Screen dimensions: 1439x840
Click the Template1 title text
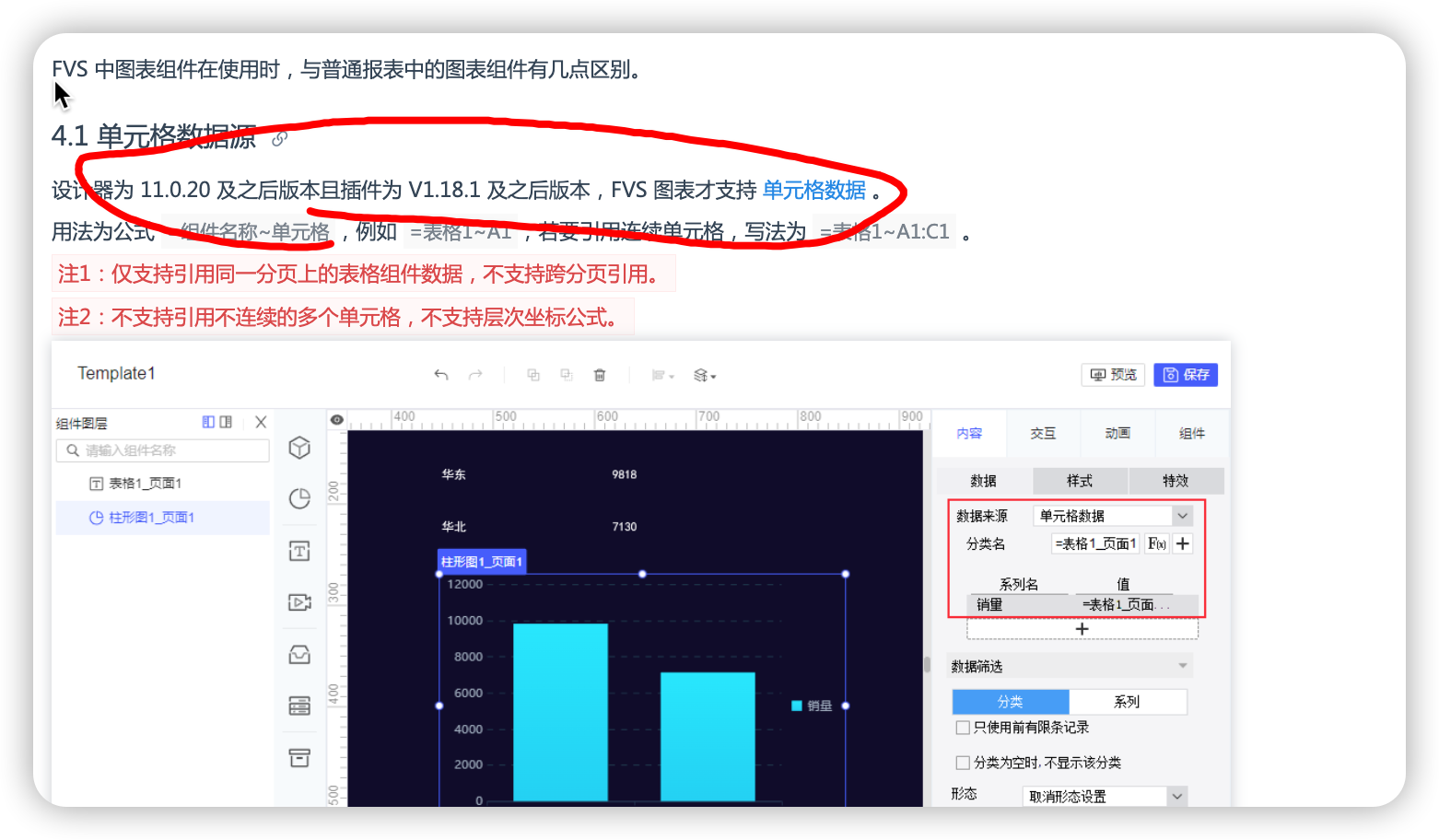(x=117, y=374)
